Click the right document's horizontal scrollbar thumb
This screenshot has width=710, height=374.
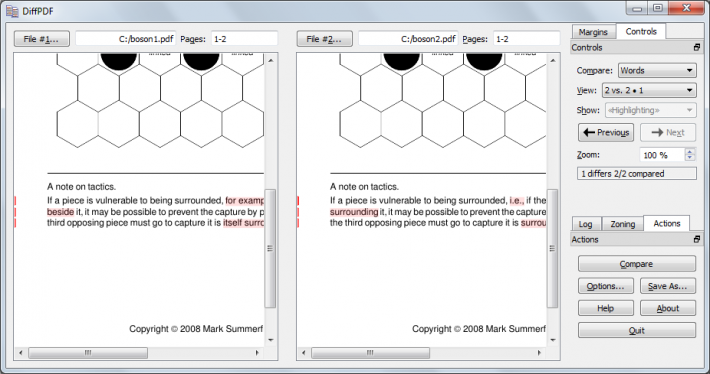(x=370, y=352)
